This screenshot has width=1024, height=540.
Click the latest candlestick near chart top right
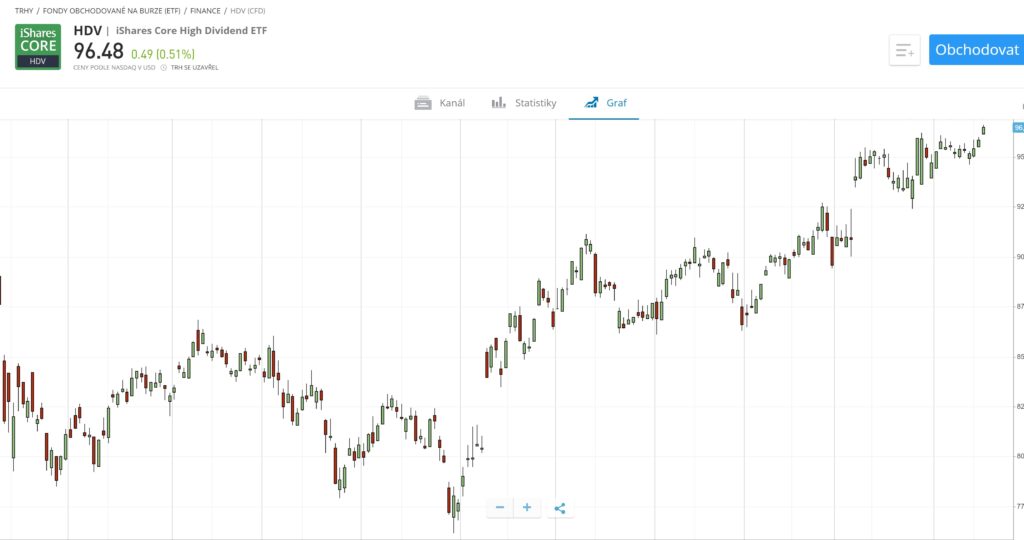[x=984, y=130]
